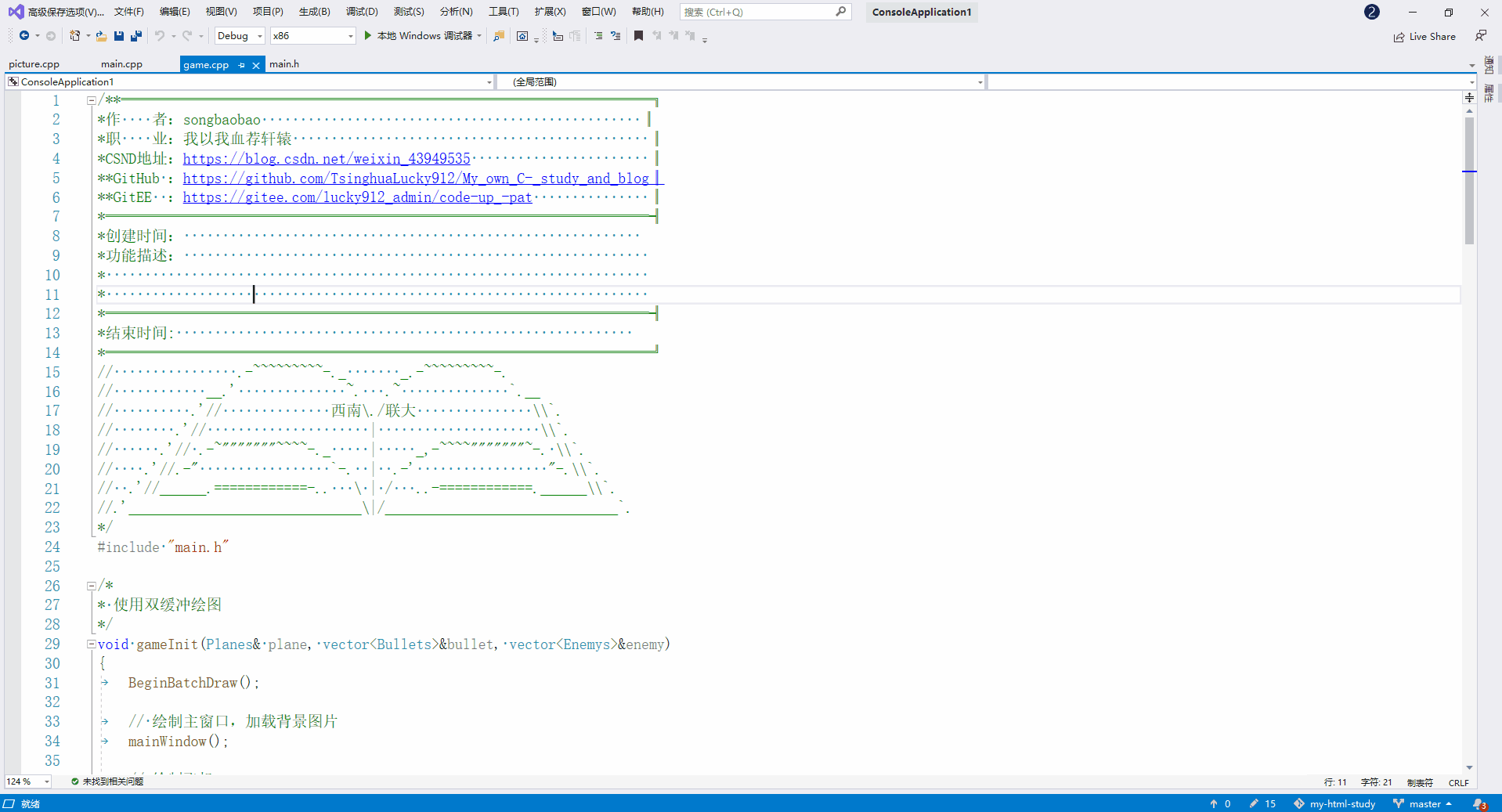Click the Live Share button

1424,37
